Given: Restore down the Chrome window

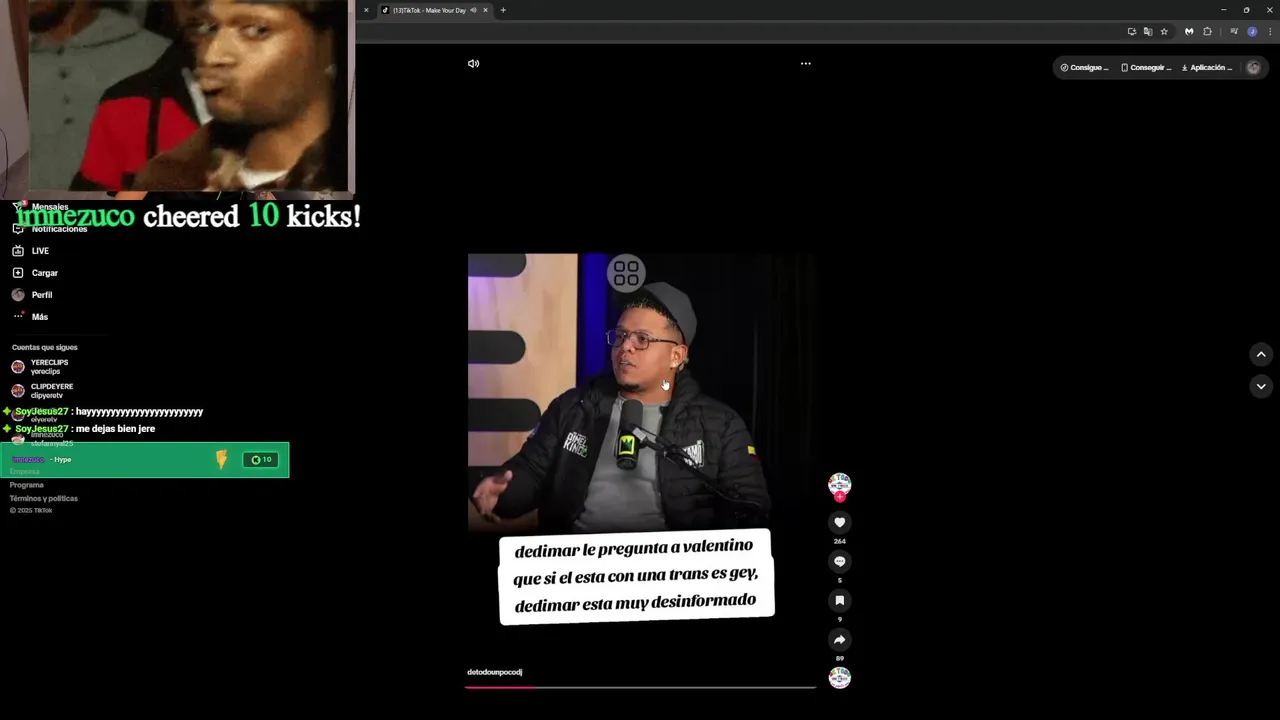Looking at the screenshot, I should tap(1246, 10).
